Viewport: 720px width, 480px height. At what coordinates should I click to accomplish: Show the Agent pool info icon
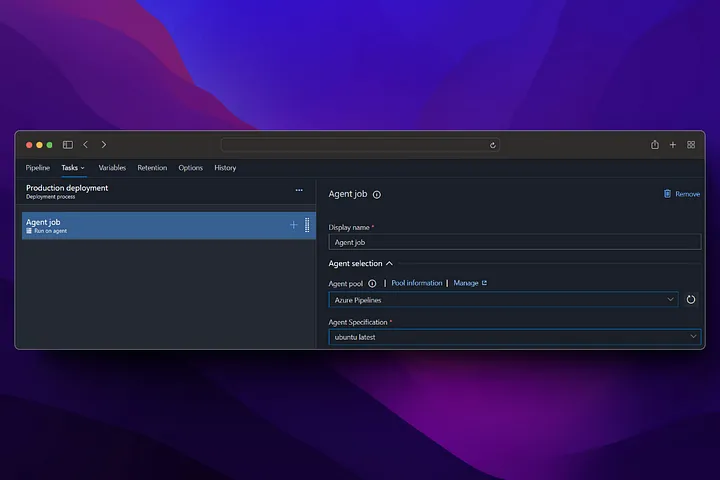click(x=372, y=284)
